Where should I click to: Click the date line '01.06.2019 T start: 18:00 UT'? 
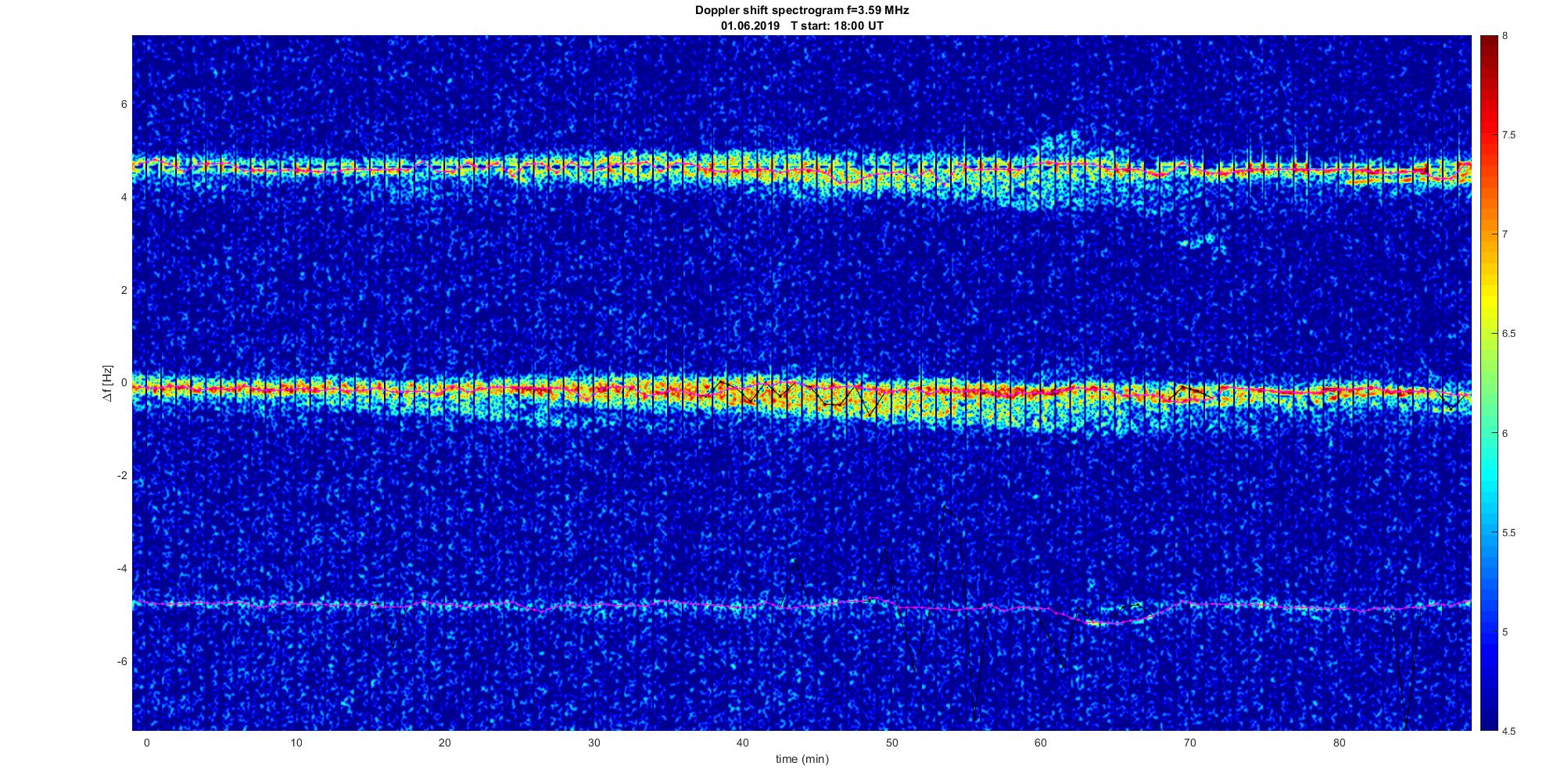tap(802, 26)
